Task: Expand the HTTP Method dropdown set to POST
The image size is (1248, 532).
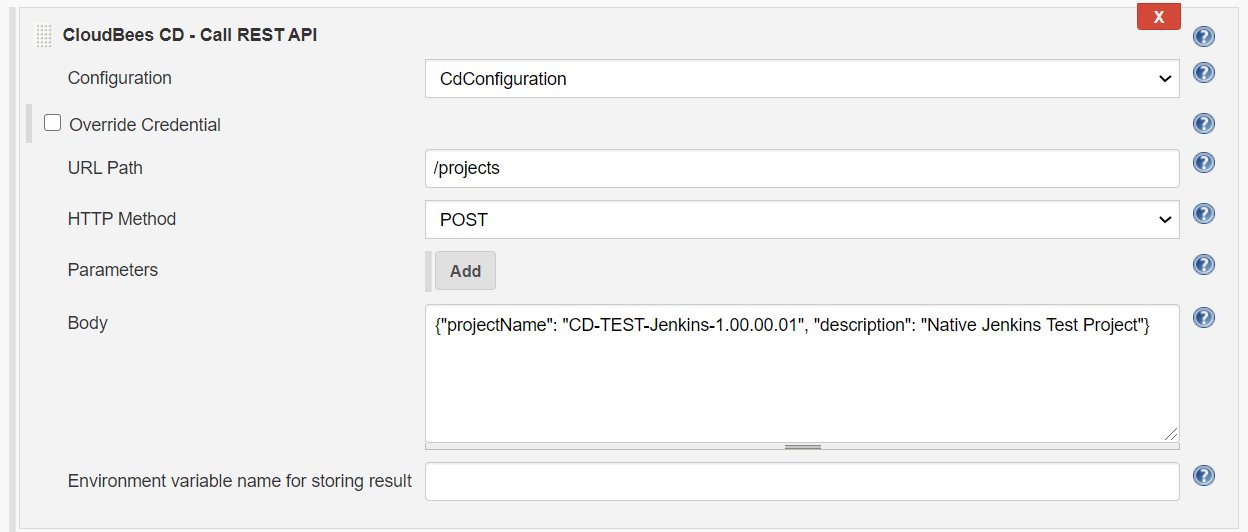Action: pyautogui.click(x=802, y=219)
